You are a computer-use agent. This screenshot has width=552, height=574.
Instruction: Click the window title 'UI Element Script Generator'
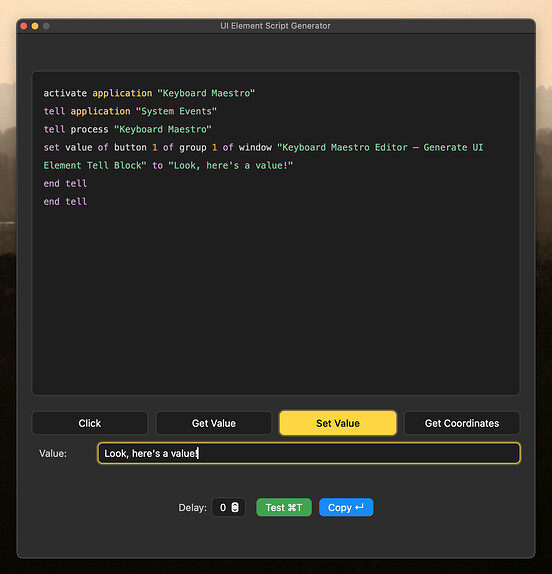(x=275, y=26)
